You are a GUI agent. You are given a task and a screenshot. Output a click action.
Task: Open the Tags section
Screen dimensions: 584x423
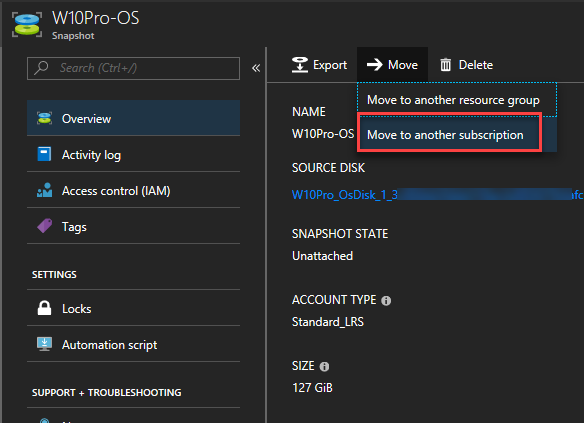[x=133, y=226]
